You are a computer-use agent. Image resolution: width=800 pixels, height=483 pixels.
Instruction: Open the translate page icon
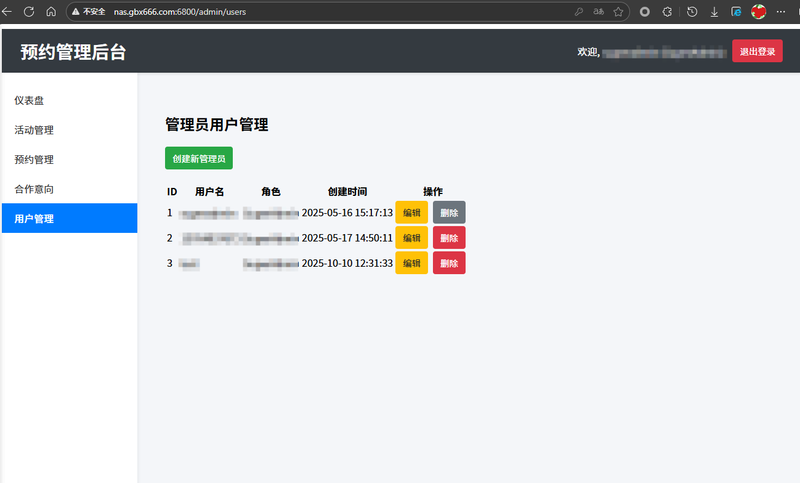598,11
